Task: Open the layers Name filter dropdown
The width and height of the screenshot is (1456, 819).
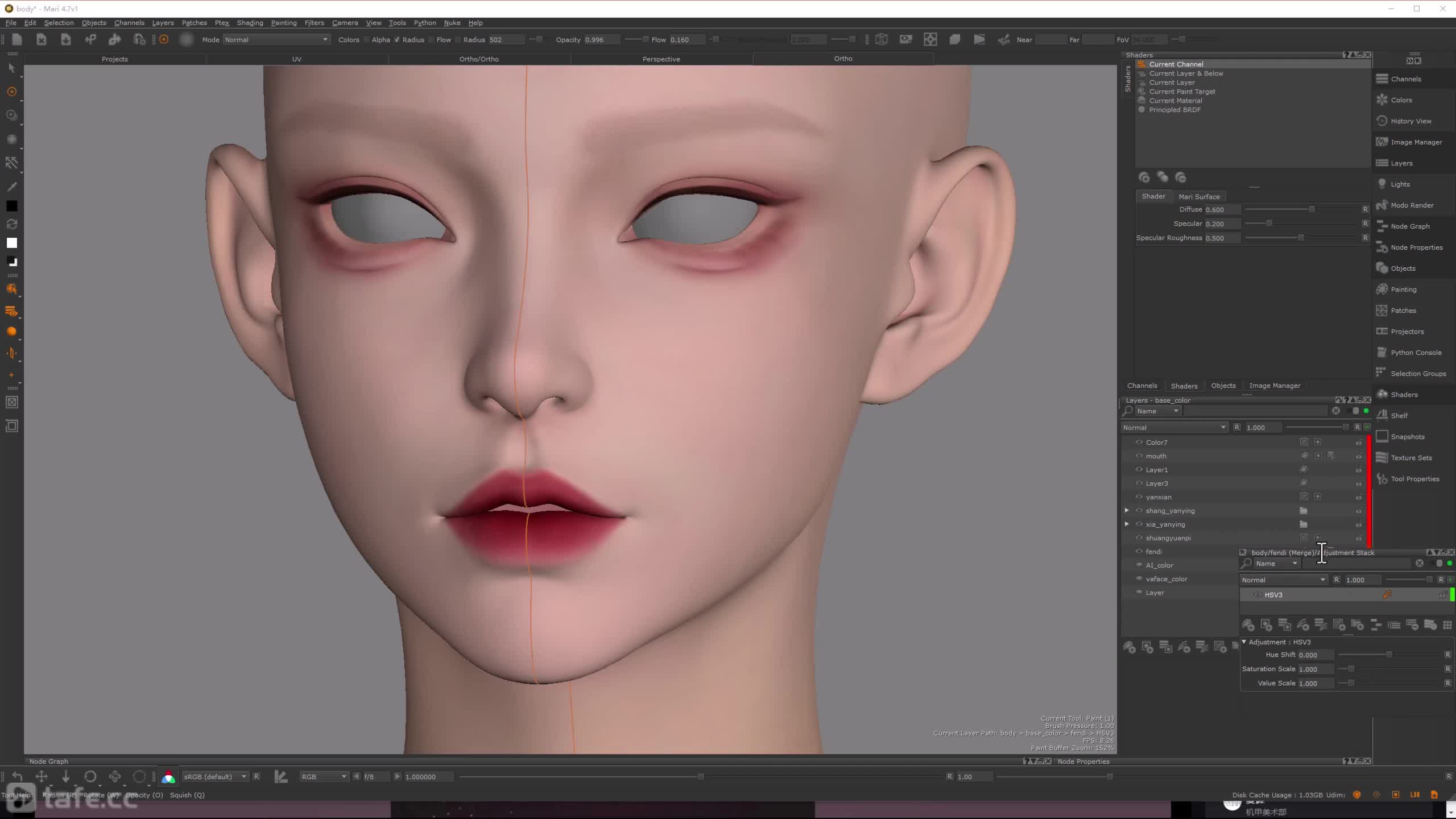Action: (1158, 411)
